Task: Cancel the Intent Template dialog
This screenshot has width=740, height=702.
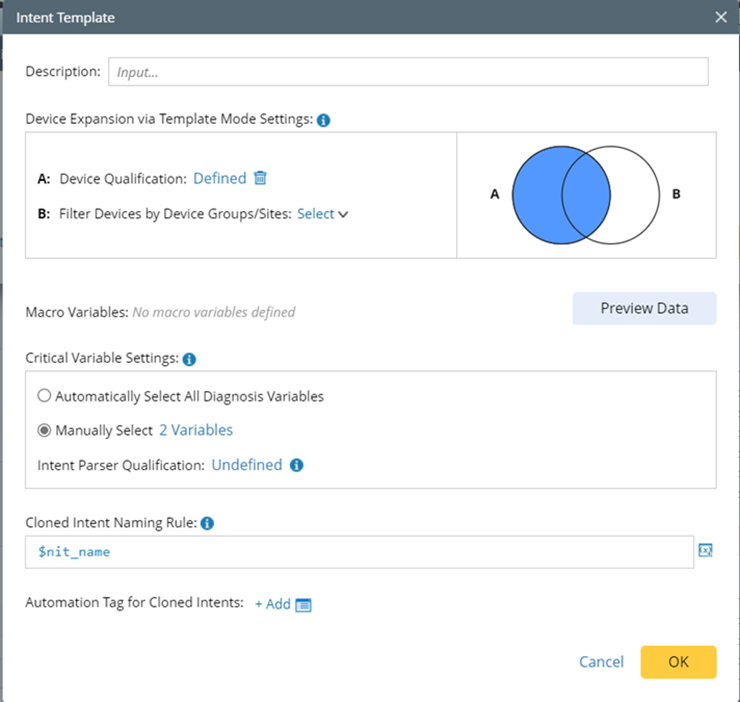Action: click(x=601, y=662)
